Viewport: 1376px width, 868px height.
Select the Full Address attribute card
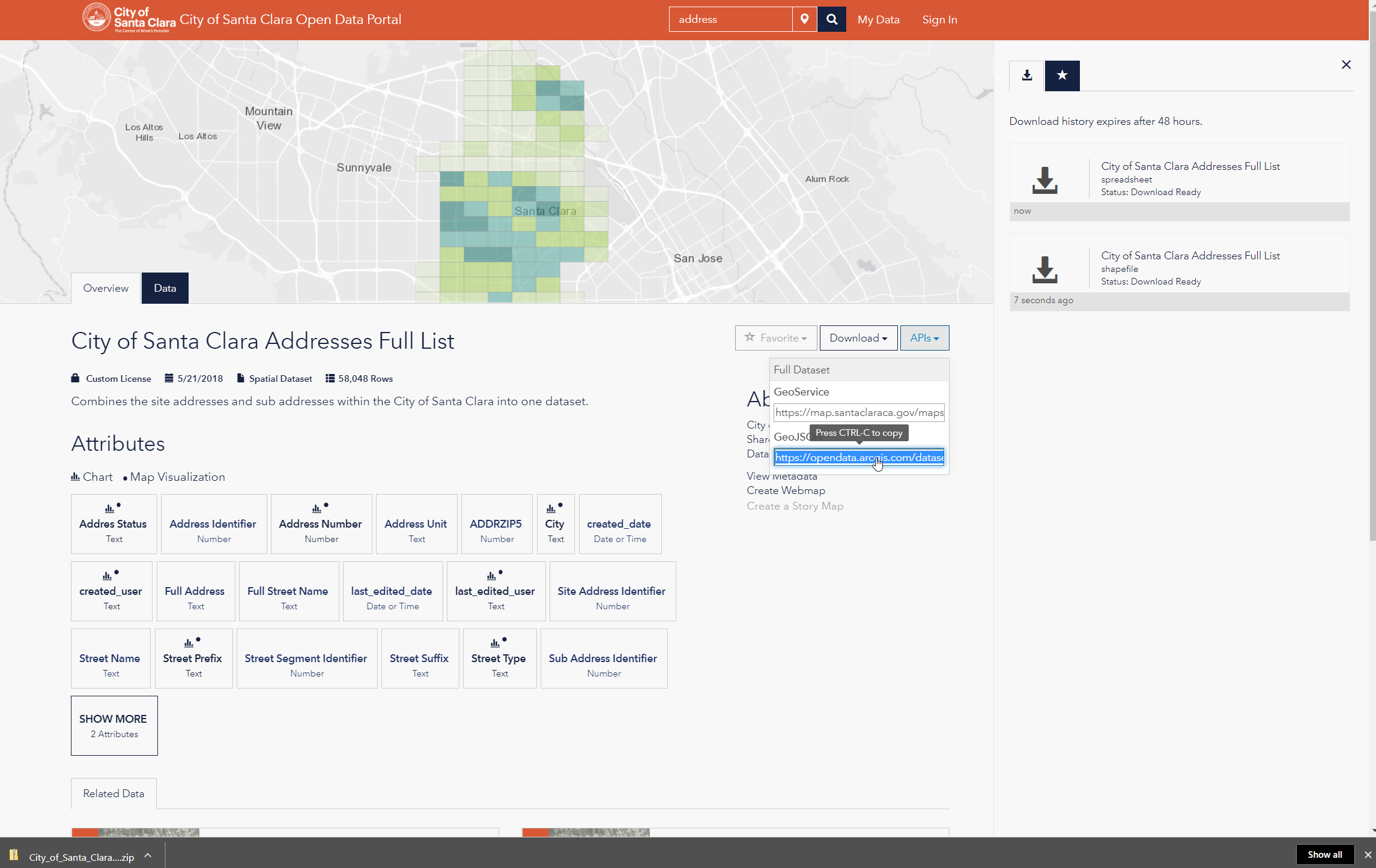[x=196, y=591]
